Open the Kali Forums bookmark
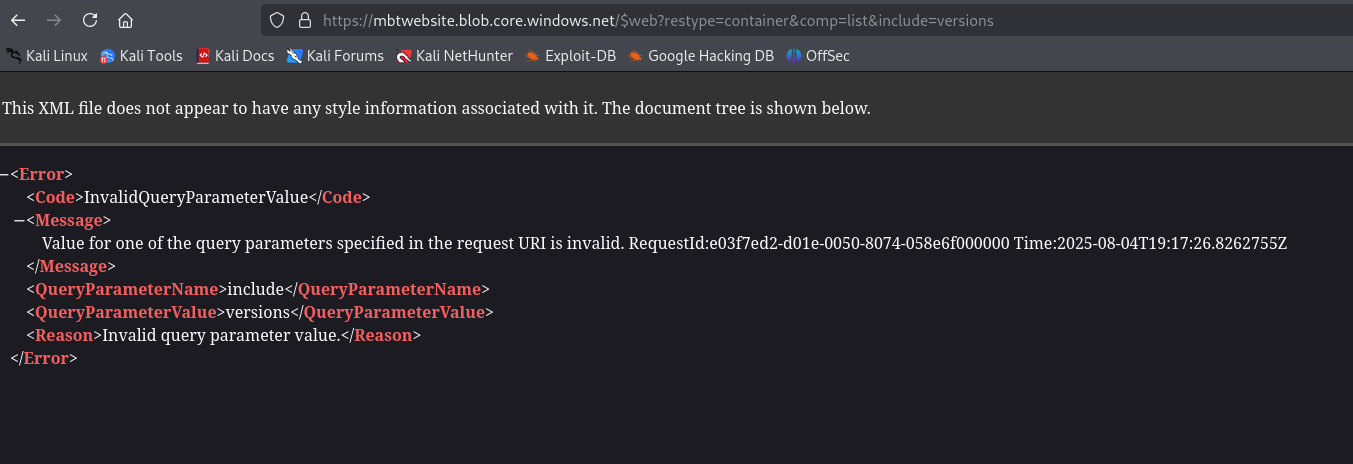 [335, 56]
